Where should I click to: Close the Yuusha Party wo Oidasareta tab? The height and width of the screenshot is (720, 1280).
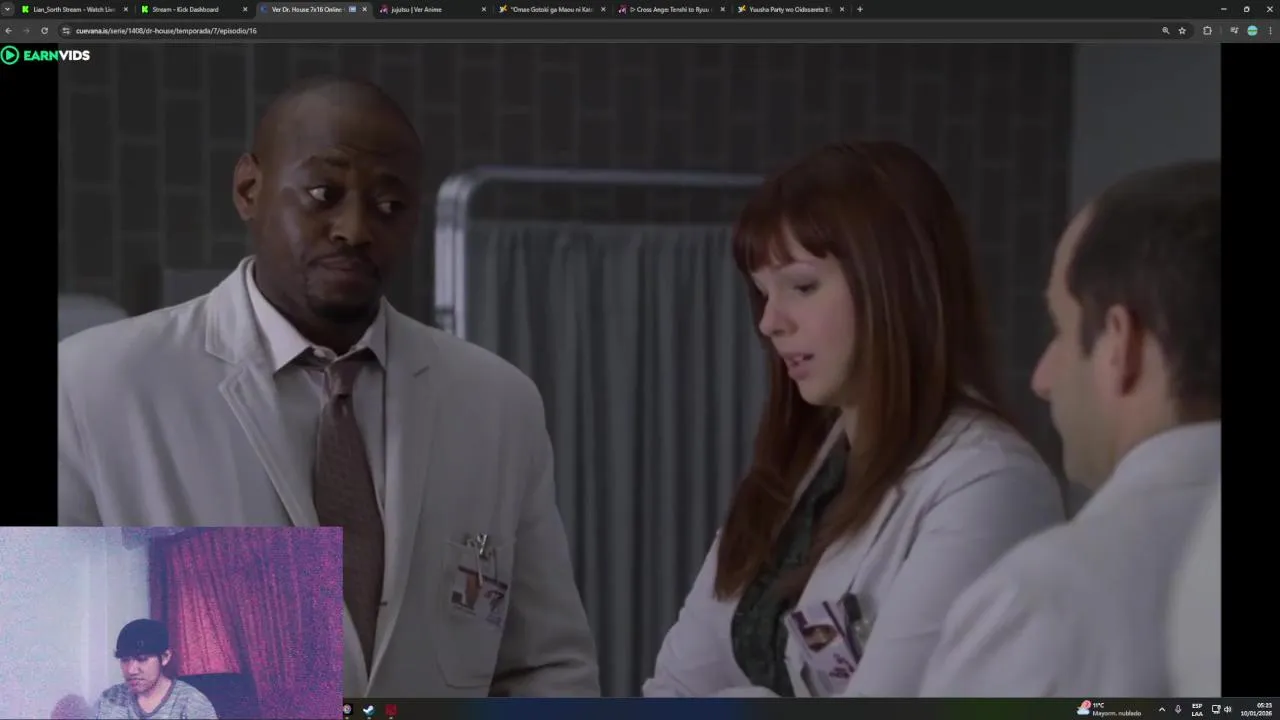click(842, 9)
